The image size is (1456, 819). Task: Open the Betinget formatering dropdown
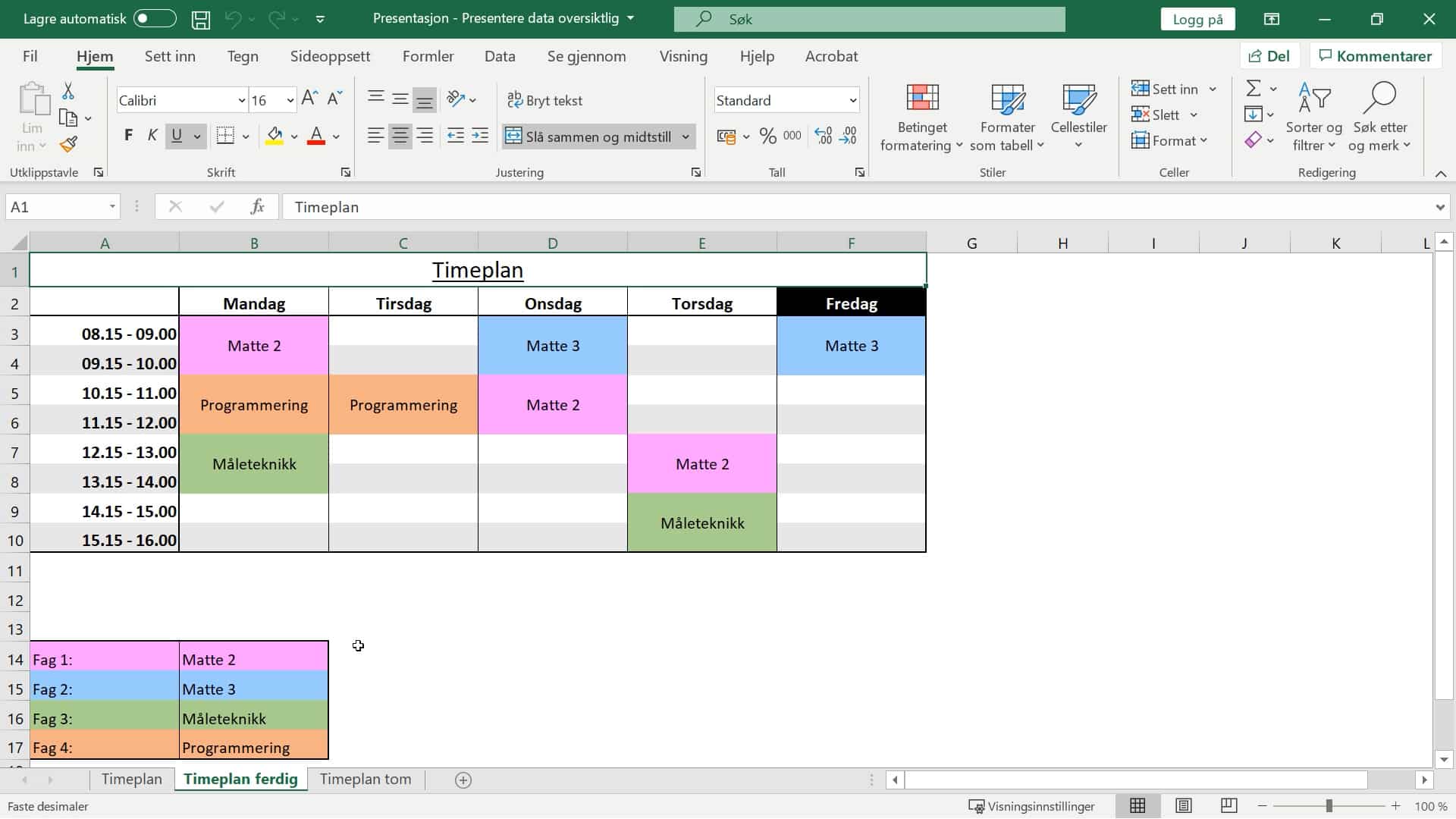[922, 118]
